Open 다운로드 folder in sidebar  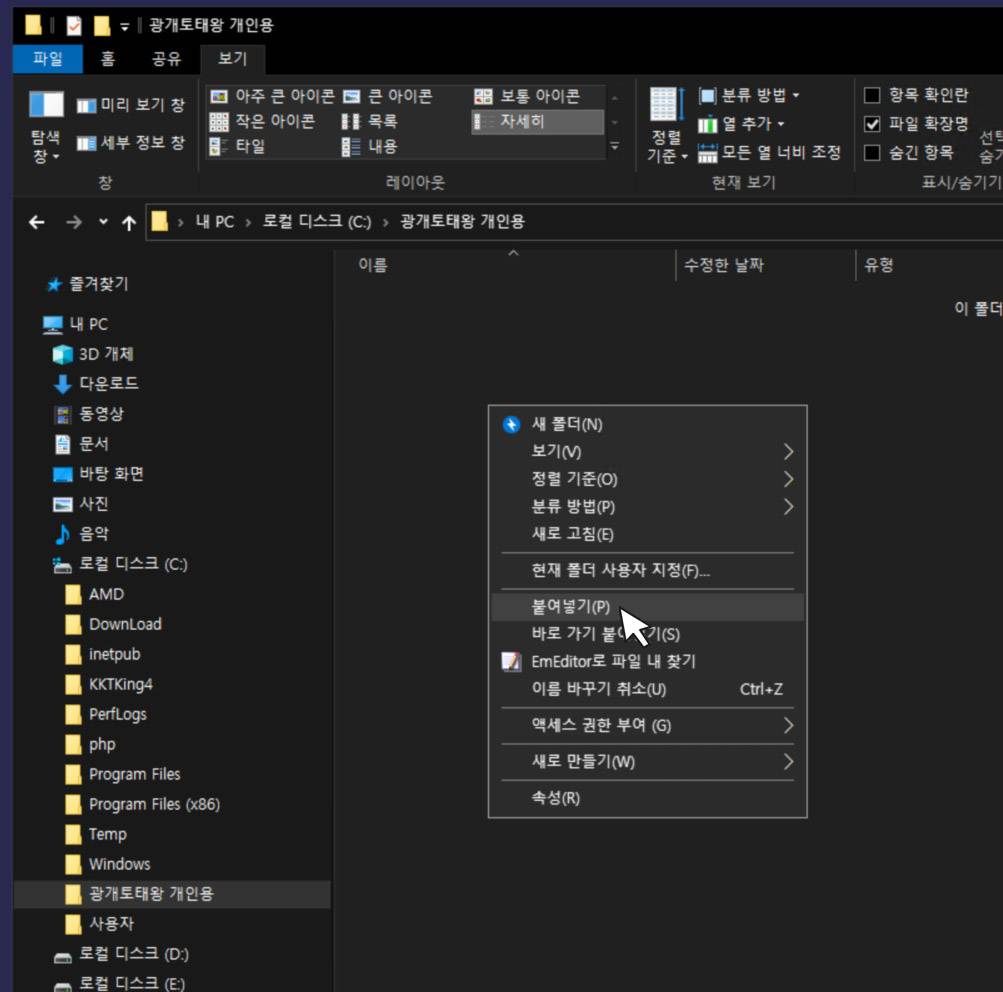pyautogui.click(x=108, y=384)
